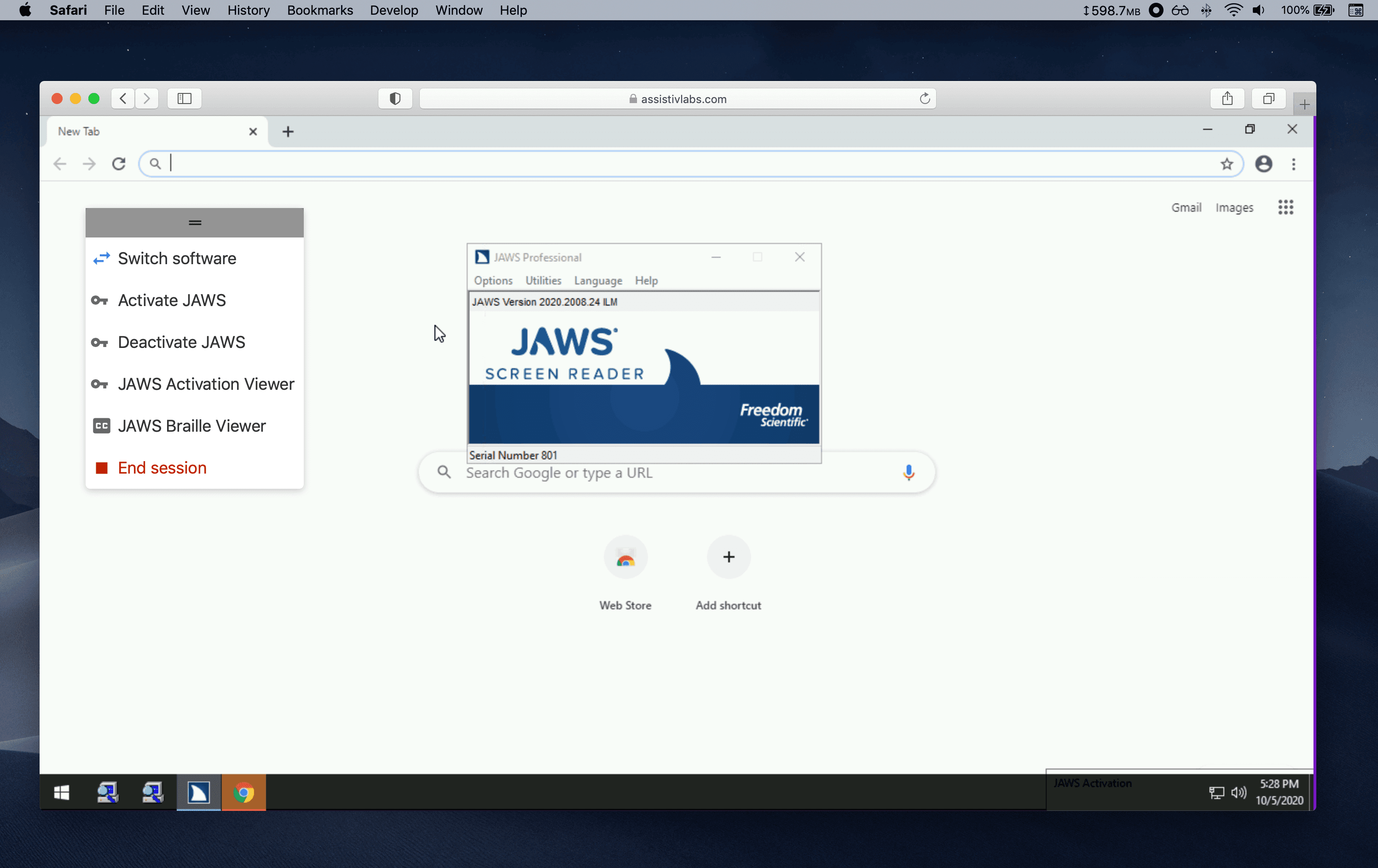This screenshot has width=1378, height=868.
Task: Reload the assistivlabs.com page in Safari
Action: 924,98
